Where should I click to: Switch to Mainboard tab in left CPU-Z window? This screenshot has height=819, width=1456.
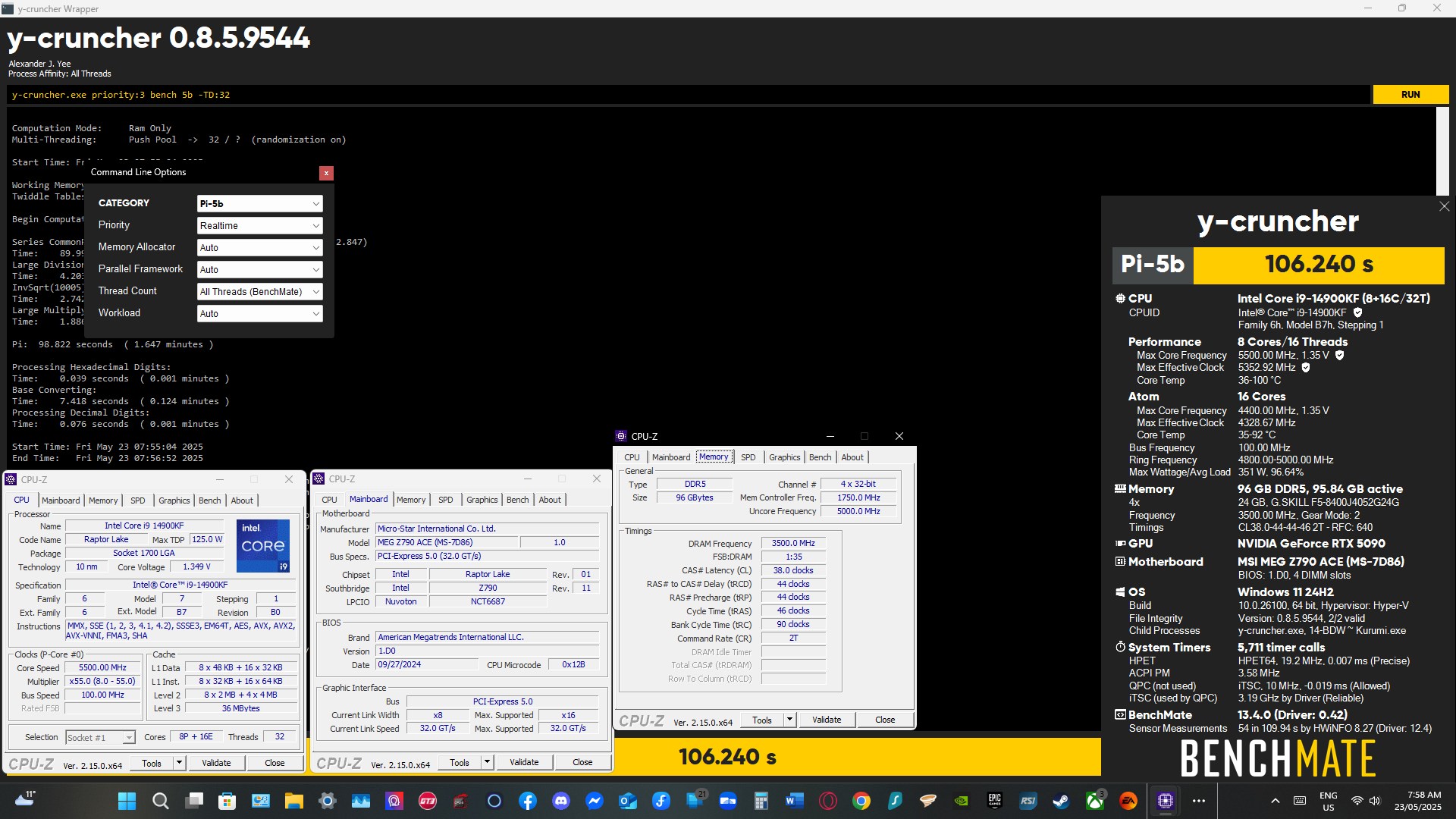pyautogui.click(x=61, y=500)
